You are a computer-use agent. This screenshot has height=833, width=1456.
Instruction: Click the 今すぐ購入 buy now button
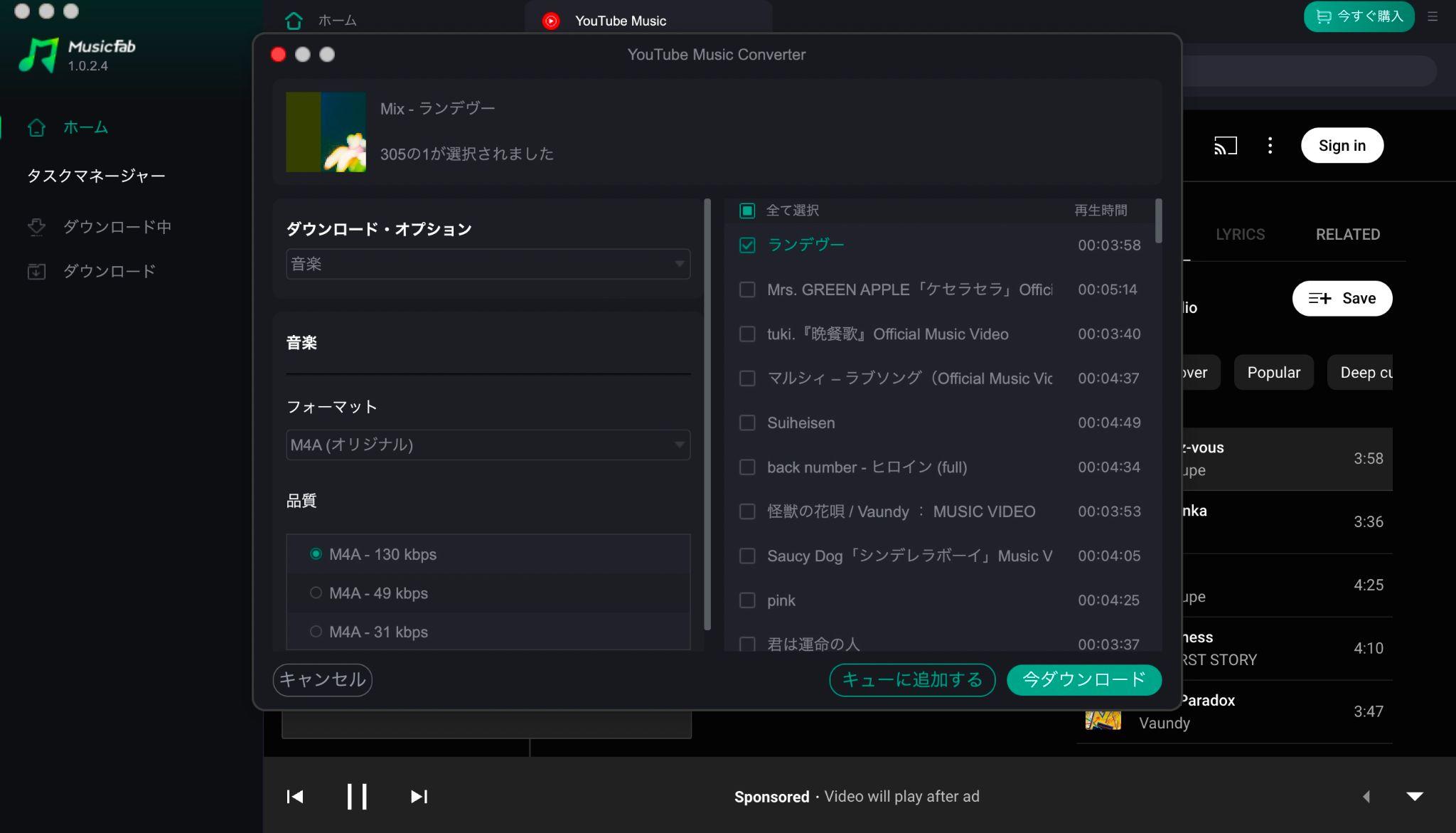(1359, 16)
